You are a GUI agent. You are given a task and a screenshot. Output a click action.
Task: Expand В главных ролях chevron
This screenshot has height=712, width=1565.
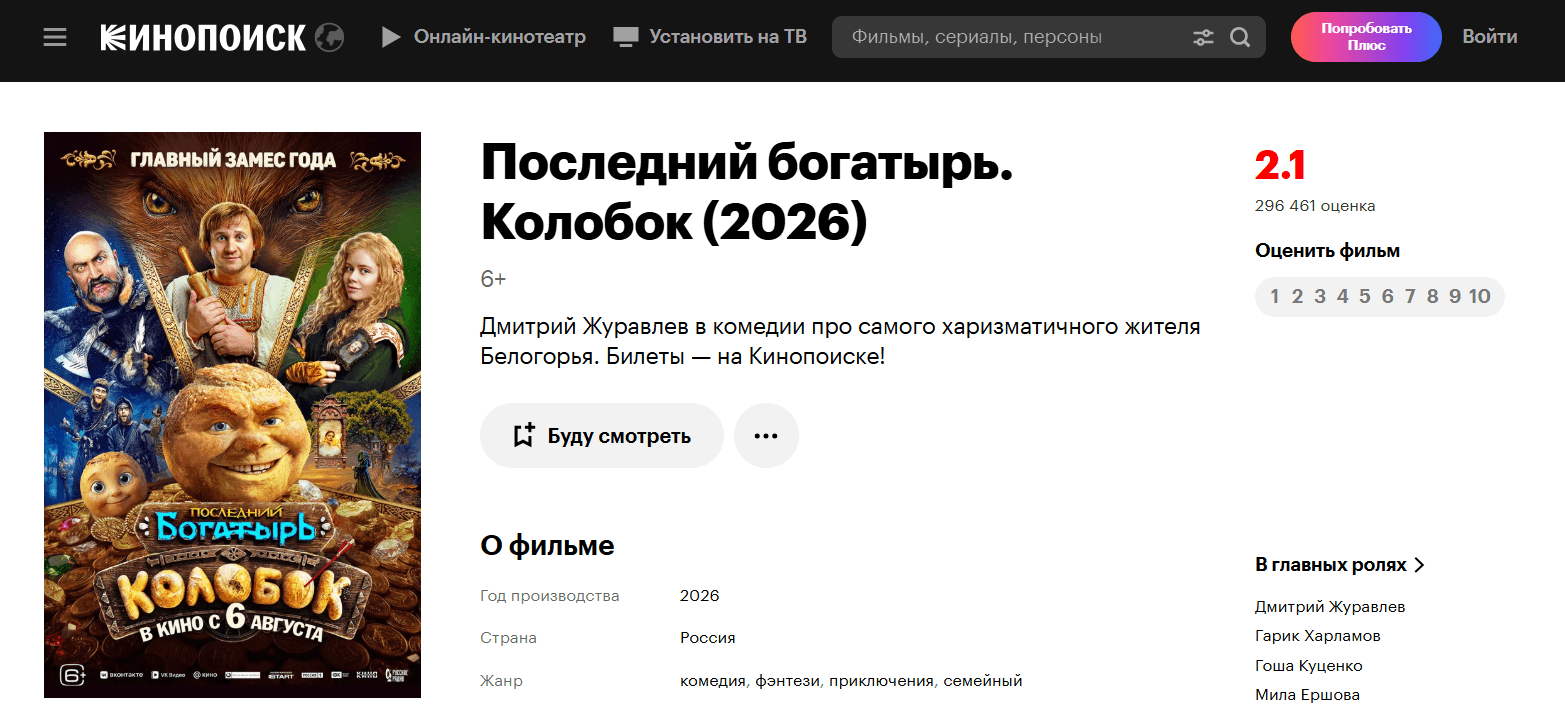pyautogui.click(x=1419, y=565)
